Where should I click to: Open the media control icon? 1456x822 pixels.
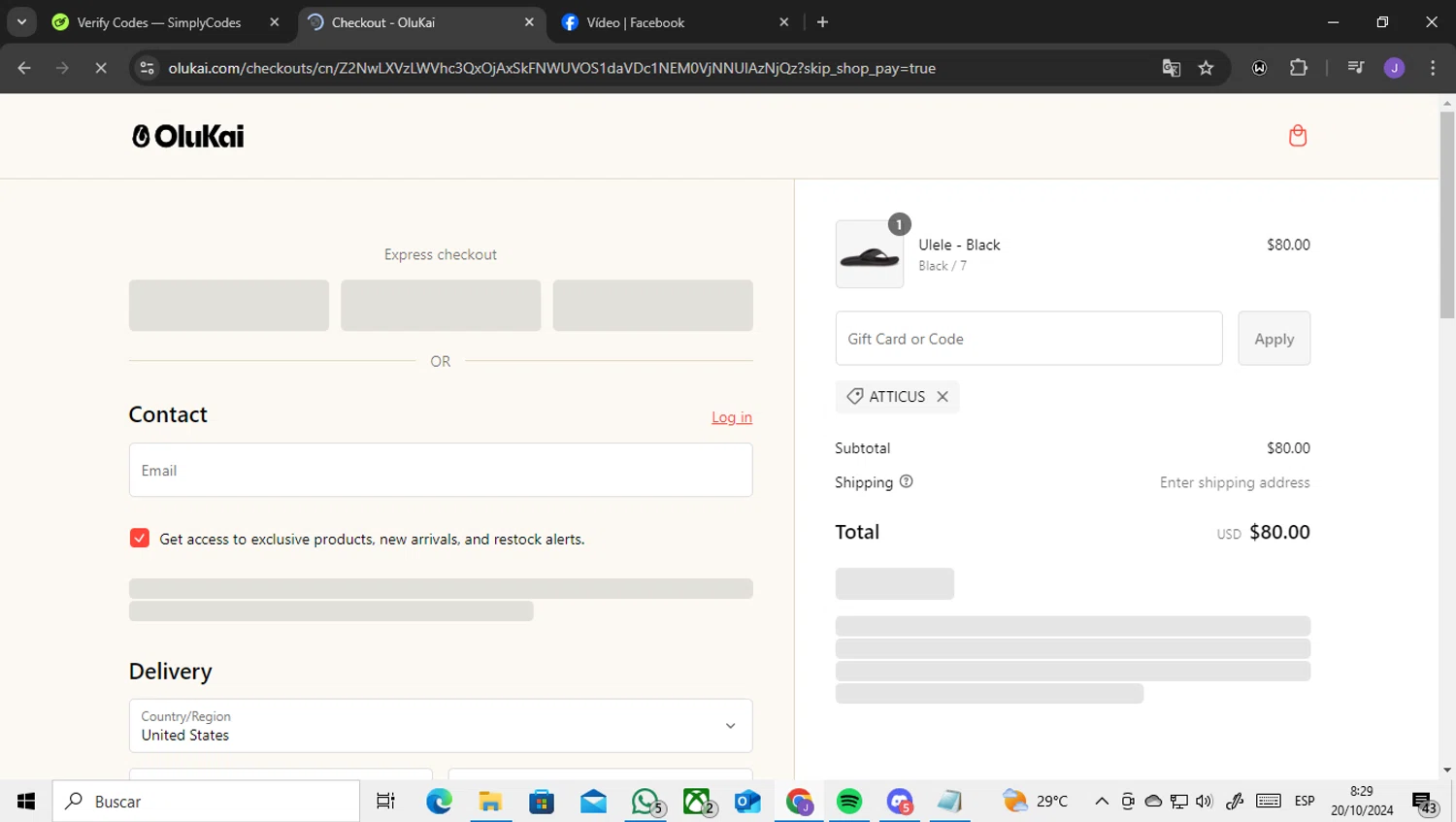pos(1356,68)
